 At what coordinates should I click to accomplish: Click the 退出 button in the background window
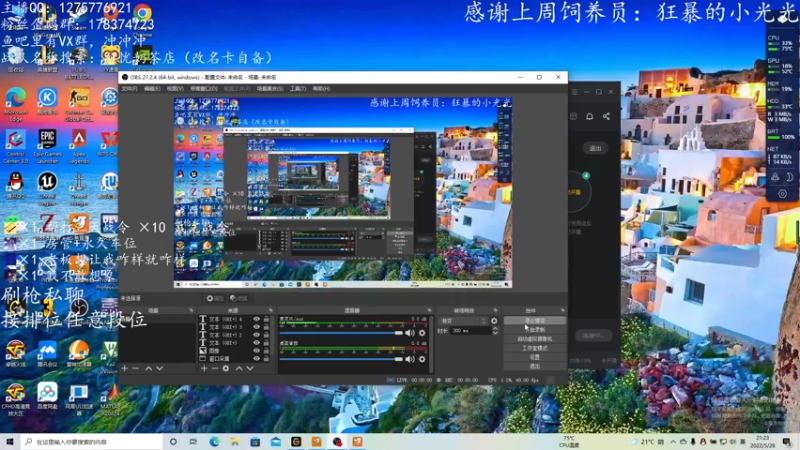click(x=595, y=148)
